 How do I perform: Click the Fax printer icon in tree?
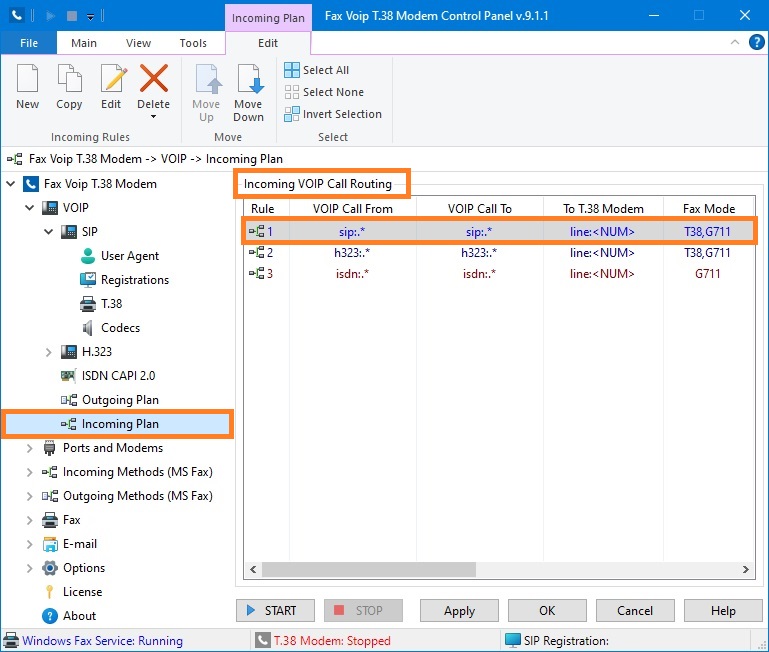point(50,520)
